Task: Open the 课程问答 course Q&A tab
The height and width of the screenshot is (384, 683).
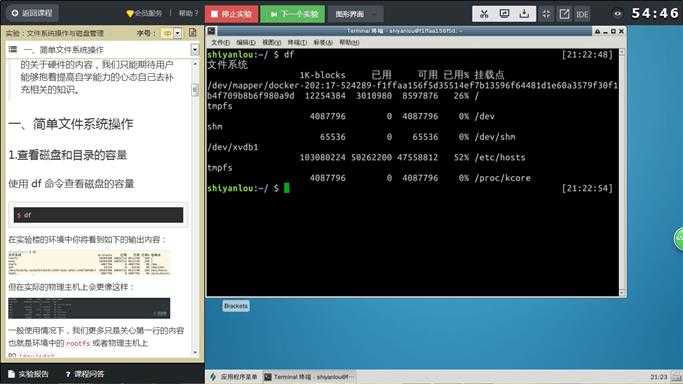Action: click(x=85, y=374)
